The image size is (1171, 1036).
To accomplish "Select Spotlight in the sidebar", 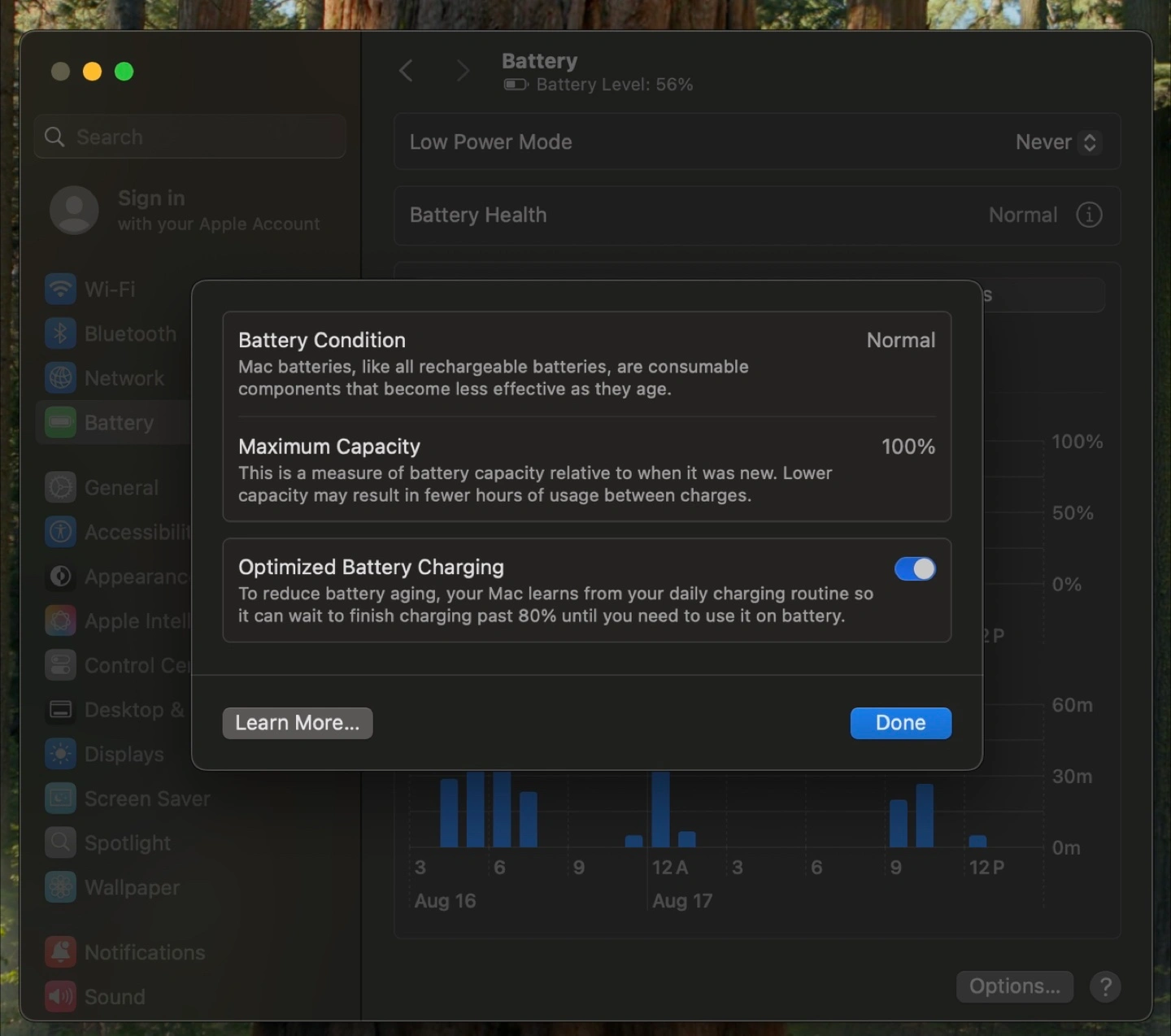I will click(x=127, y=843).
